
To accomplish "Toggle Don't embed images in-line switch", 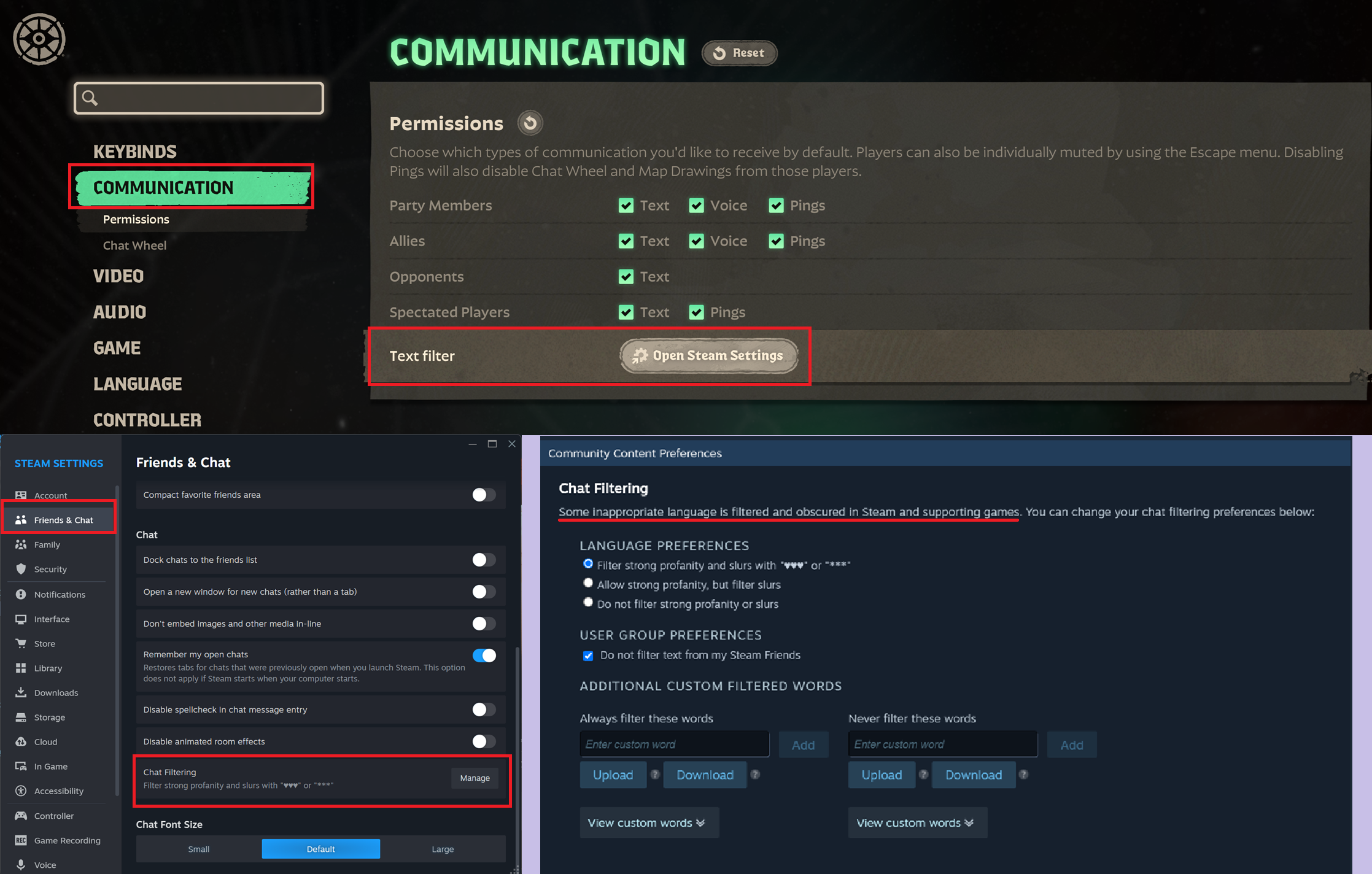I will (x=484, y=624).
